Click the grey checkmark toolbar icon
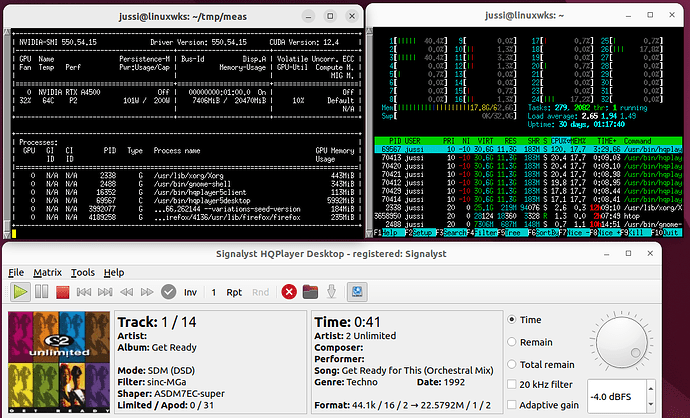 point(169,292)
